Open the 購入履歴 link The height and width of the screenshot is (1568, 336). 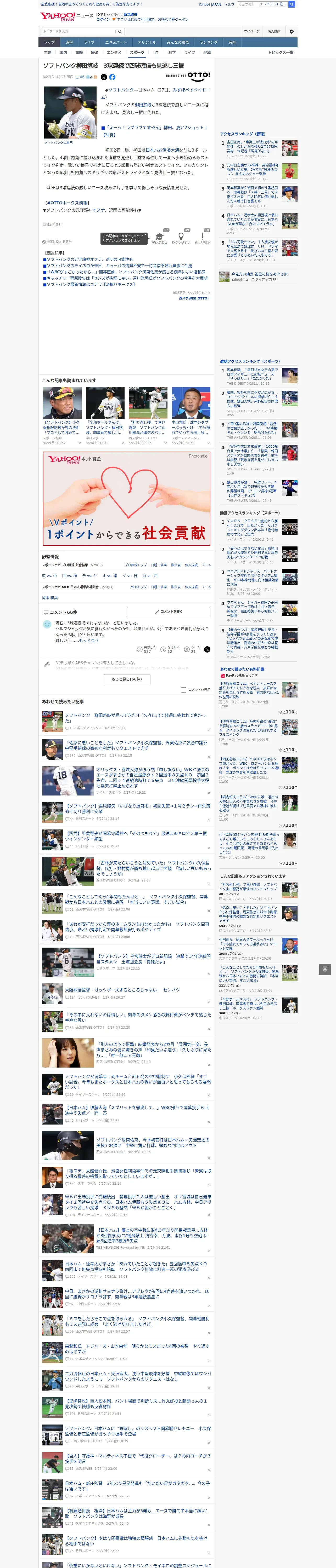(x=274, y=32)
